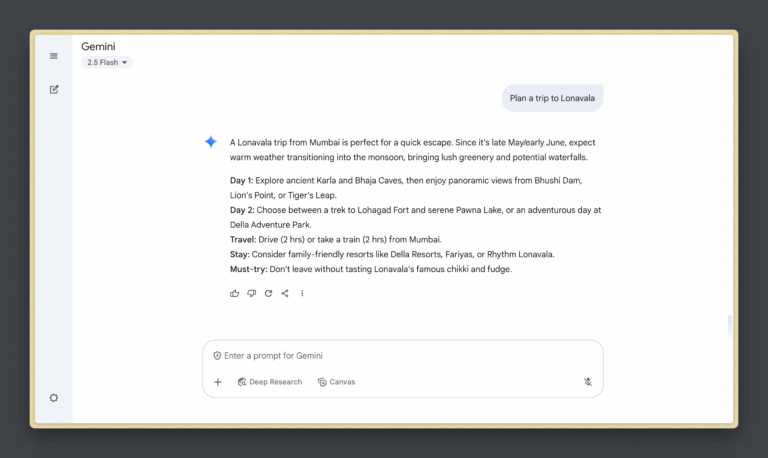Toggle Deep Research mode
This screenshot has width=768, height=458.
[270, 382]
